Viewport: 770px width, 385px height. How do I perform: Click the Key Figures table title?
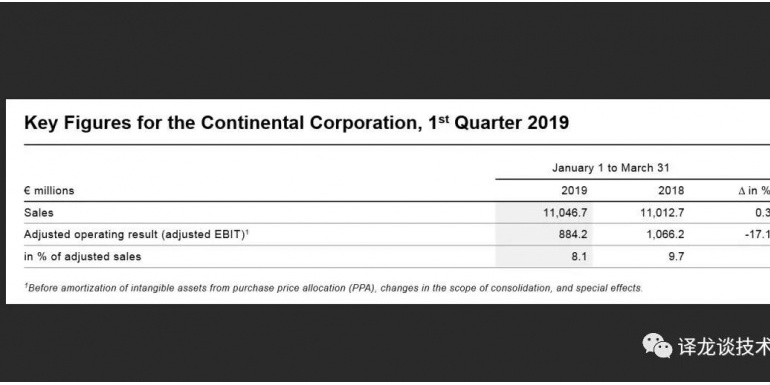[x=296, y=122]
